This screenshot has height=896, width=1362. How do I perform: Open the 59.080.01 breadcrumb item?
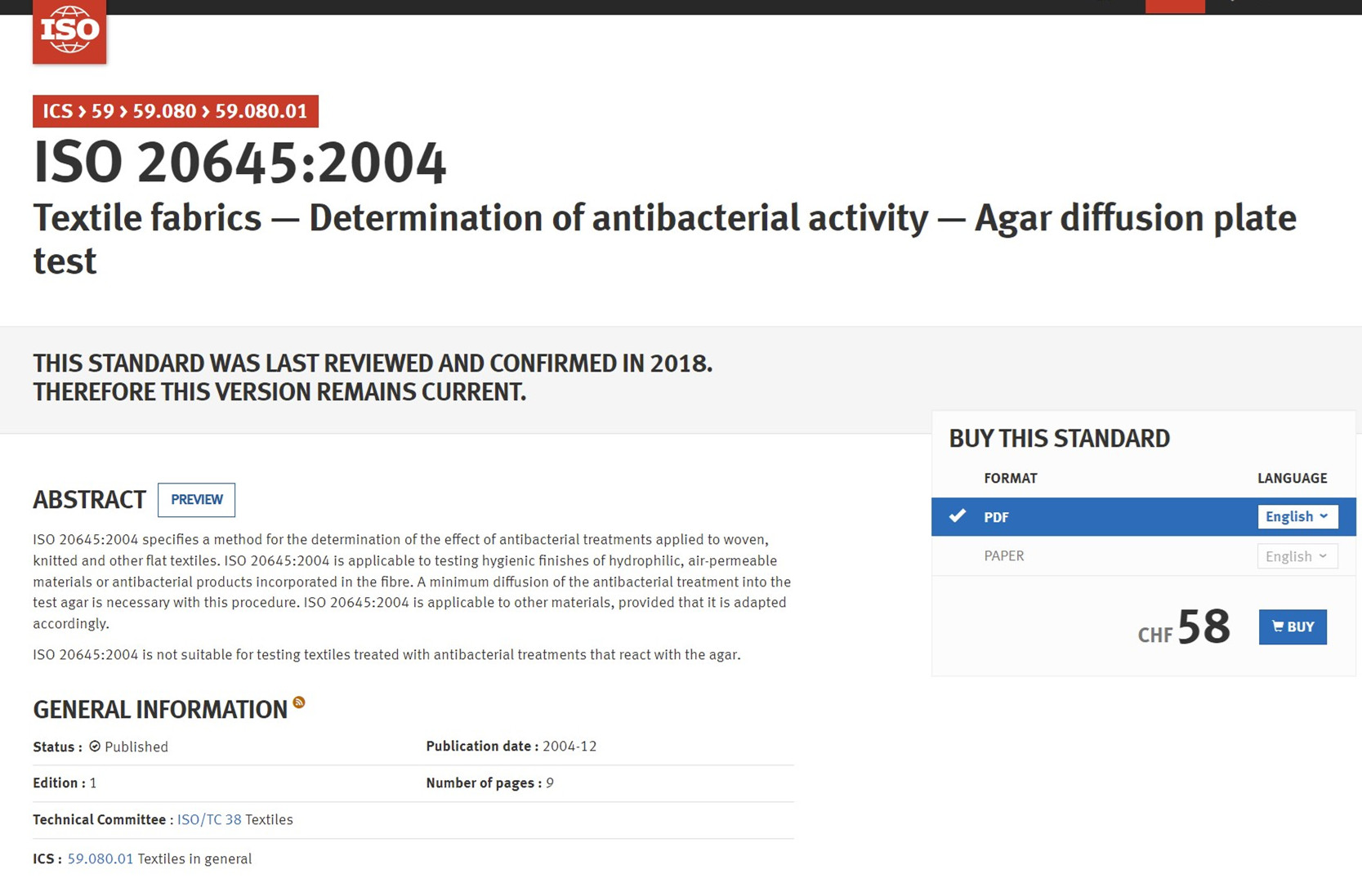pyautogui.click(x=261, y=112)
